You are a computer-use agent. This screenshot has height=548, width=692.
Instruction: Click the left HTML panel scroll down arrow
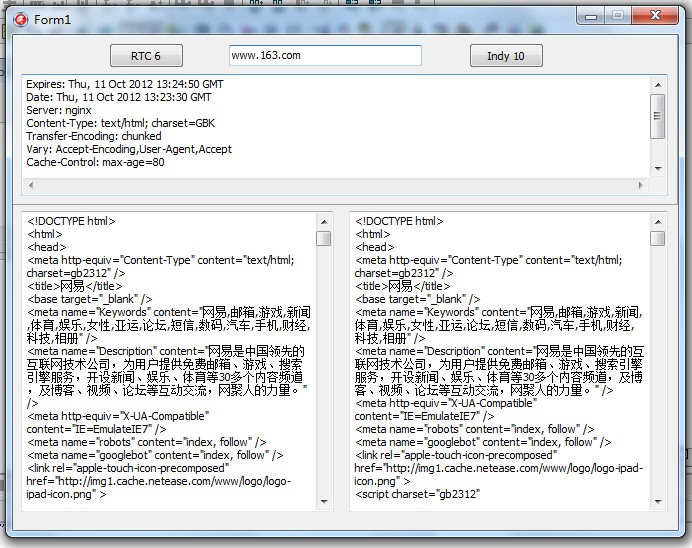click(x=324, y=501)
